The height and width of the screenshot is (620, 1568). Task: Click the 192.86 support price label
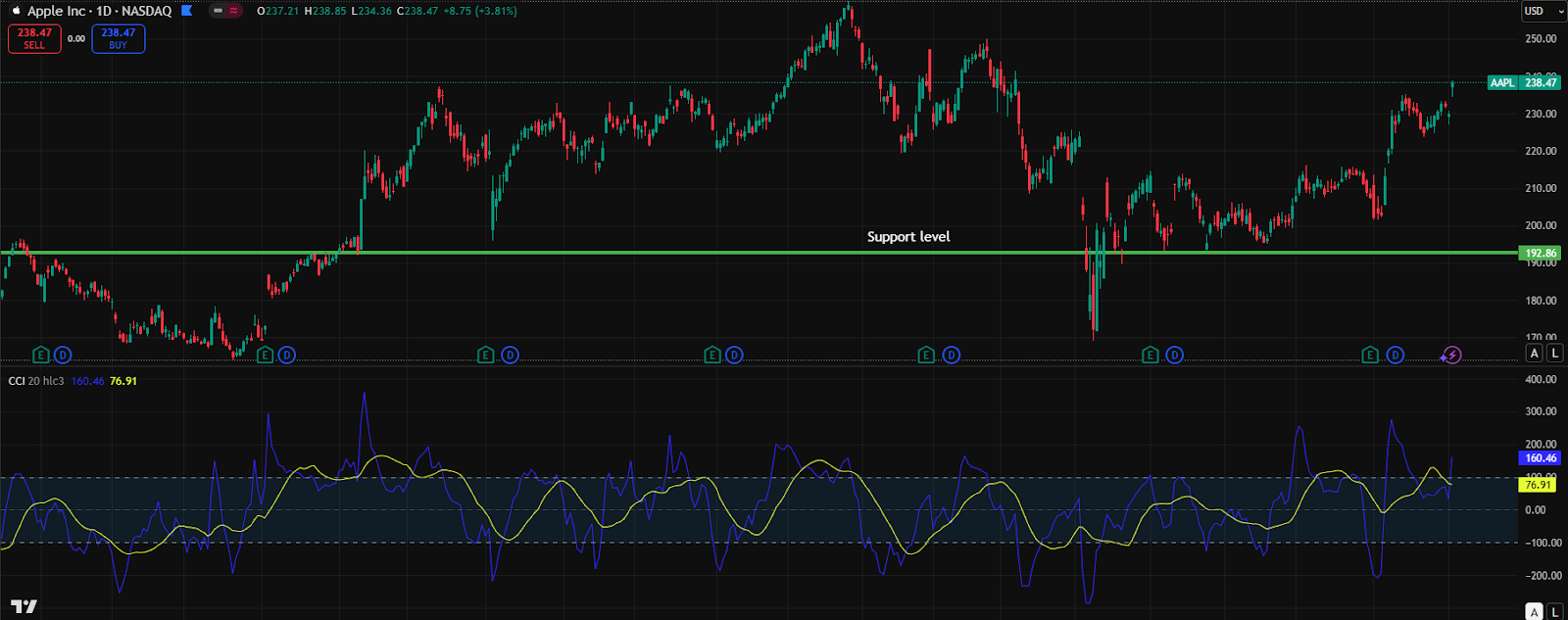tap(1541, 253)
